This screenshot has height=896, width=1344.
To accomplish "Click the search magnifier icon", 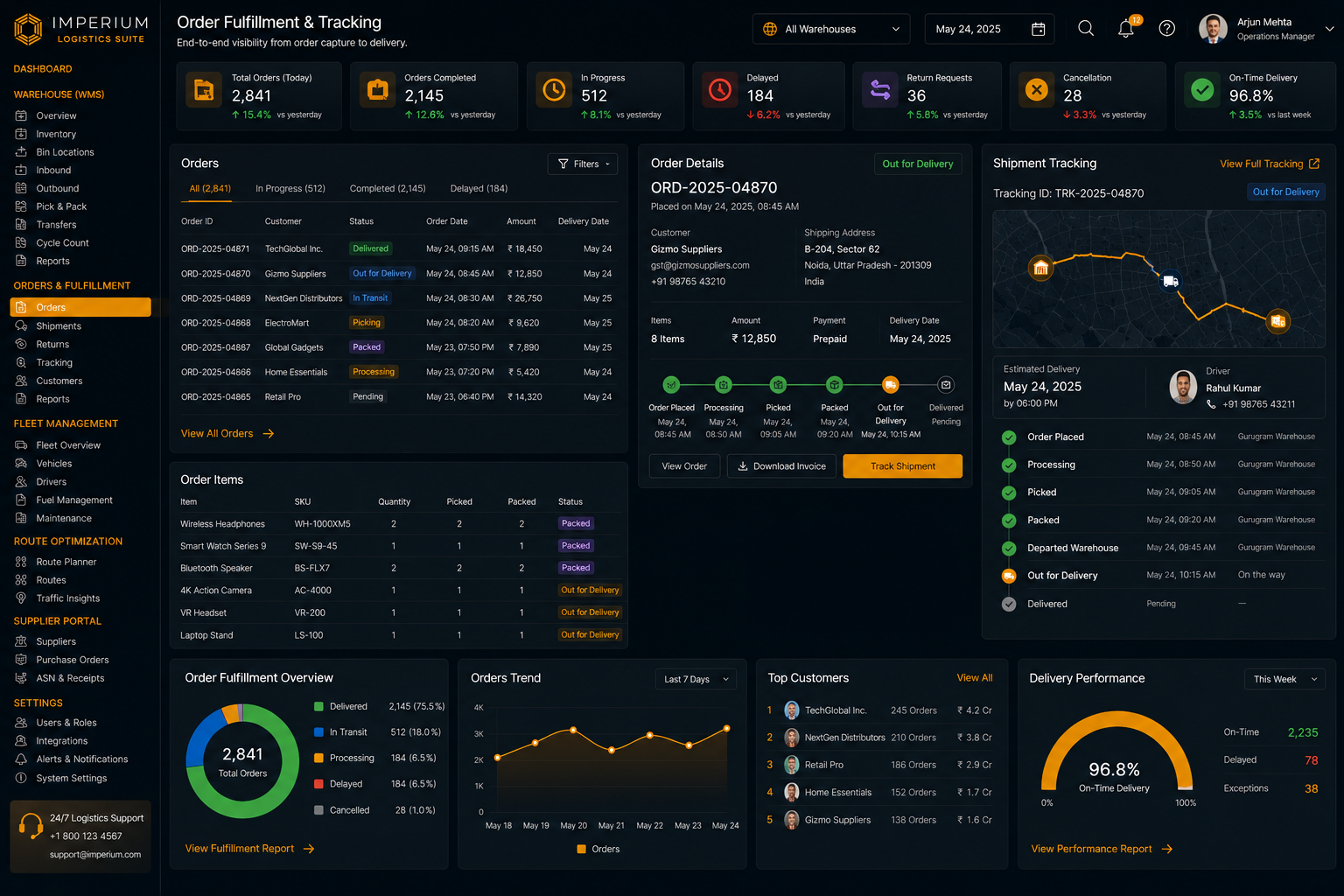I will click(1086, 29).
